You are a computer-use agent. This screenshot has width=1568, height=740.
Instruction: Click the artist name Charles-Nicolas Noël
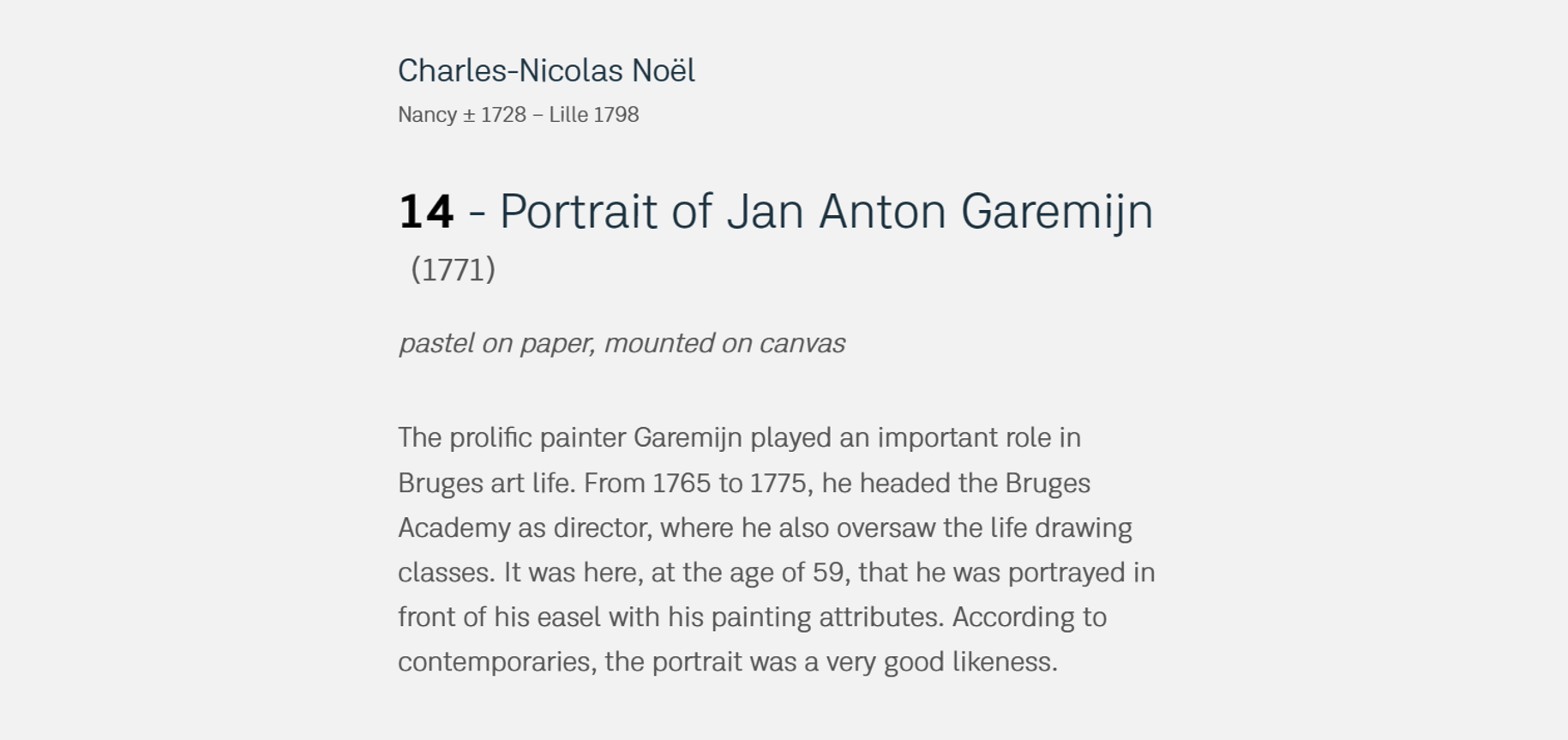point(546,71)
